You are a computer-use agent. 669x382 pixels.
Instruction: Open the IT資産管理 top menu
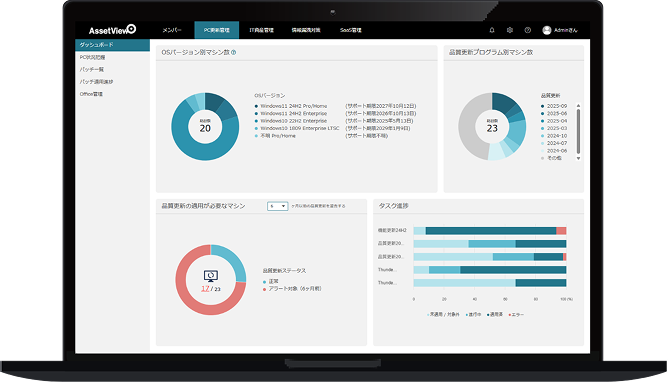pyautogui.click(x=262, y=30)
